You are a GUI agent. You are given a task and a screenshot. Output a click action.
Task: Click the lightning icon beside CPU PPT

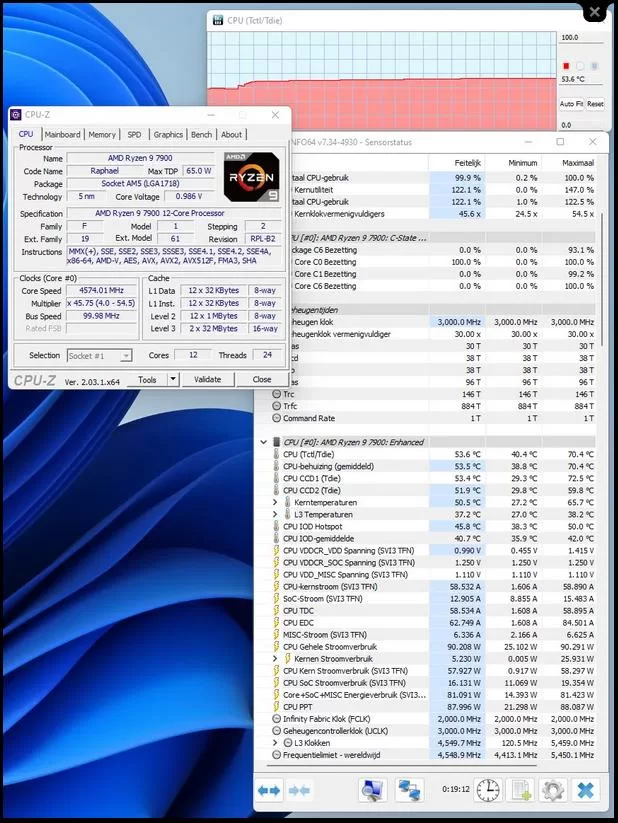pos(276,707)
